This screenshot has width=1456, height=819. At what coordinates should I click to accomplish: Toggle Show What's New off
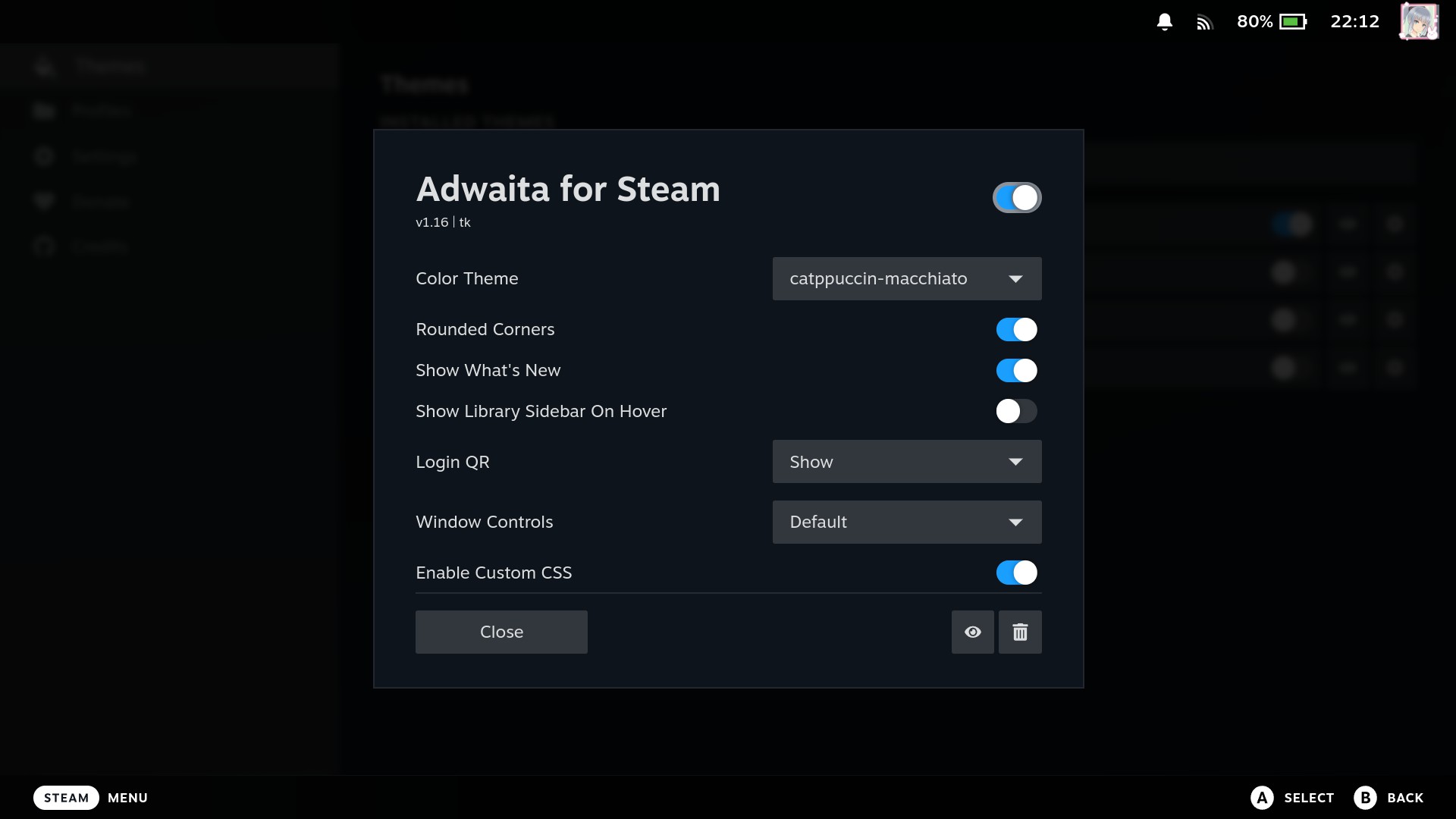tap(1016, 371)
